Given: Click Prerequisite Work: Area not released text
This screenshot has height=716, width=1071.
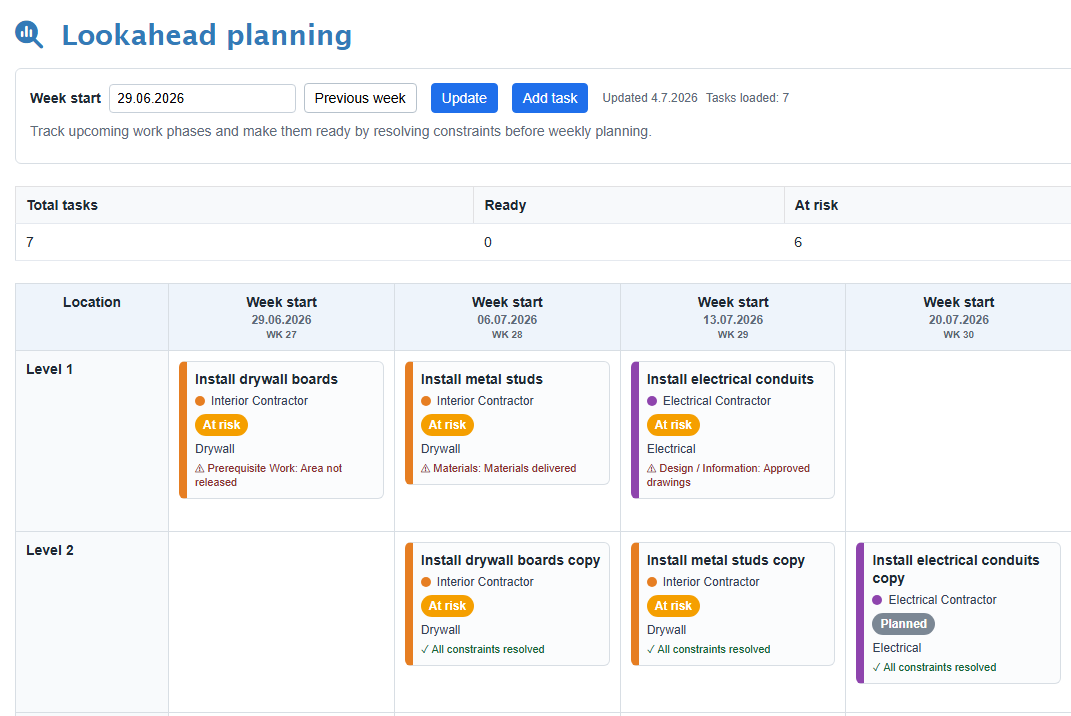Looking at the screenshot, I should coord(268,475).
